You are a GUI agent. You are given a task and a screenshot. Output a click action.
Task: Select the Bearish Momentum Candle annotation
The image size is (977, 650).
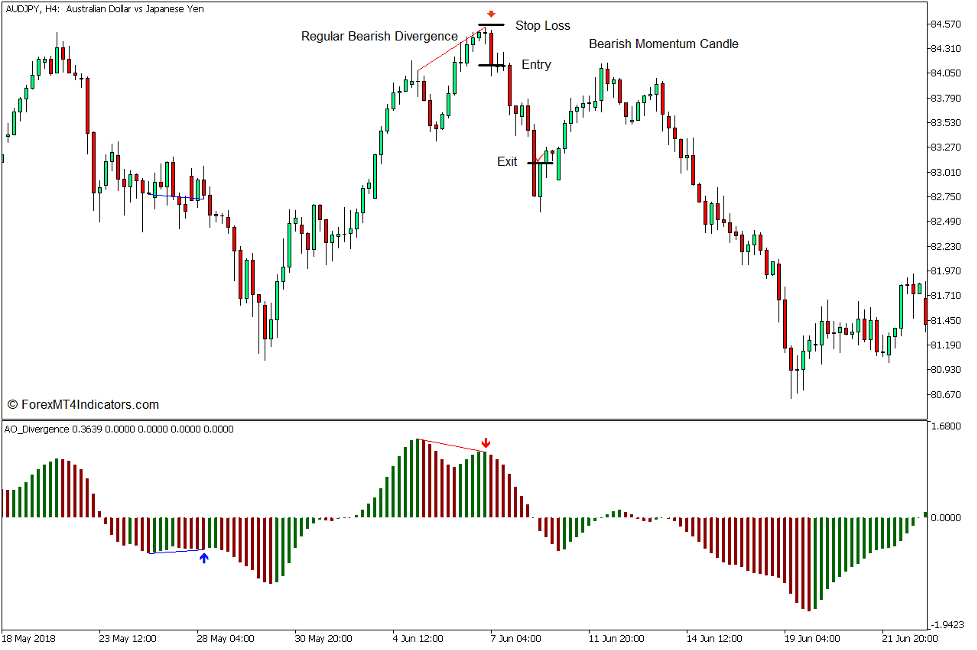click(664, 44)
